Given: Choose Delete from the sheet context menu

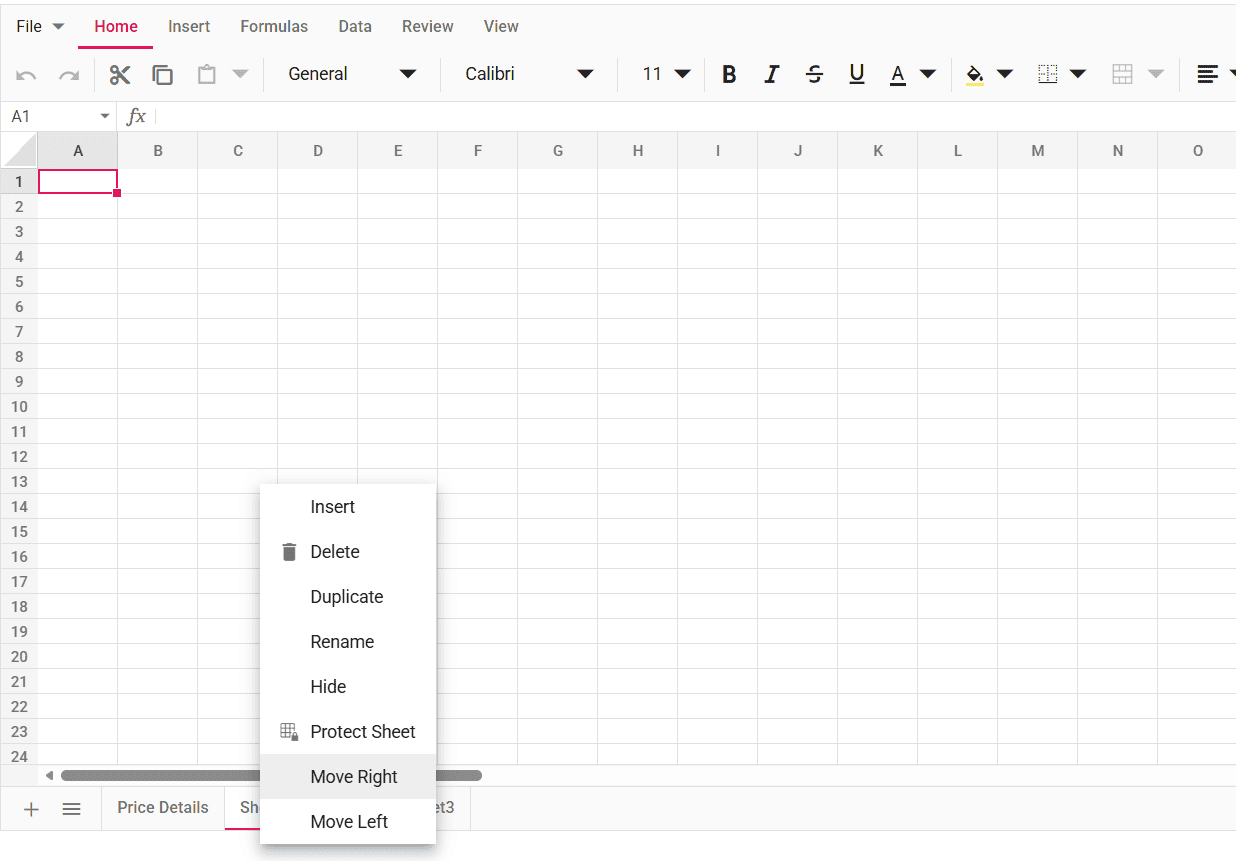Looking at the screenshot, I should 348,552.
